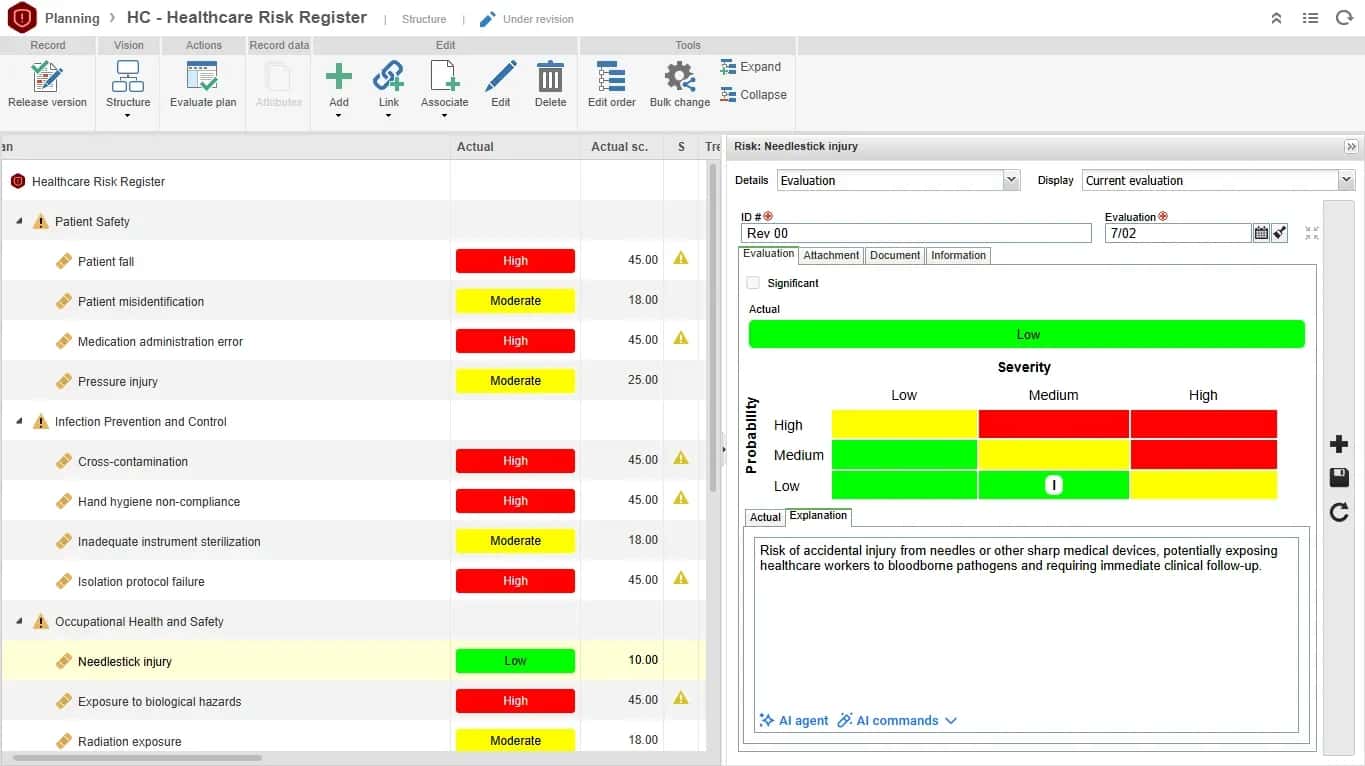Screen dimensions: 1365x766
Task: Click the AI agent link
Action: point(794,720)
